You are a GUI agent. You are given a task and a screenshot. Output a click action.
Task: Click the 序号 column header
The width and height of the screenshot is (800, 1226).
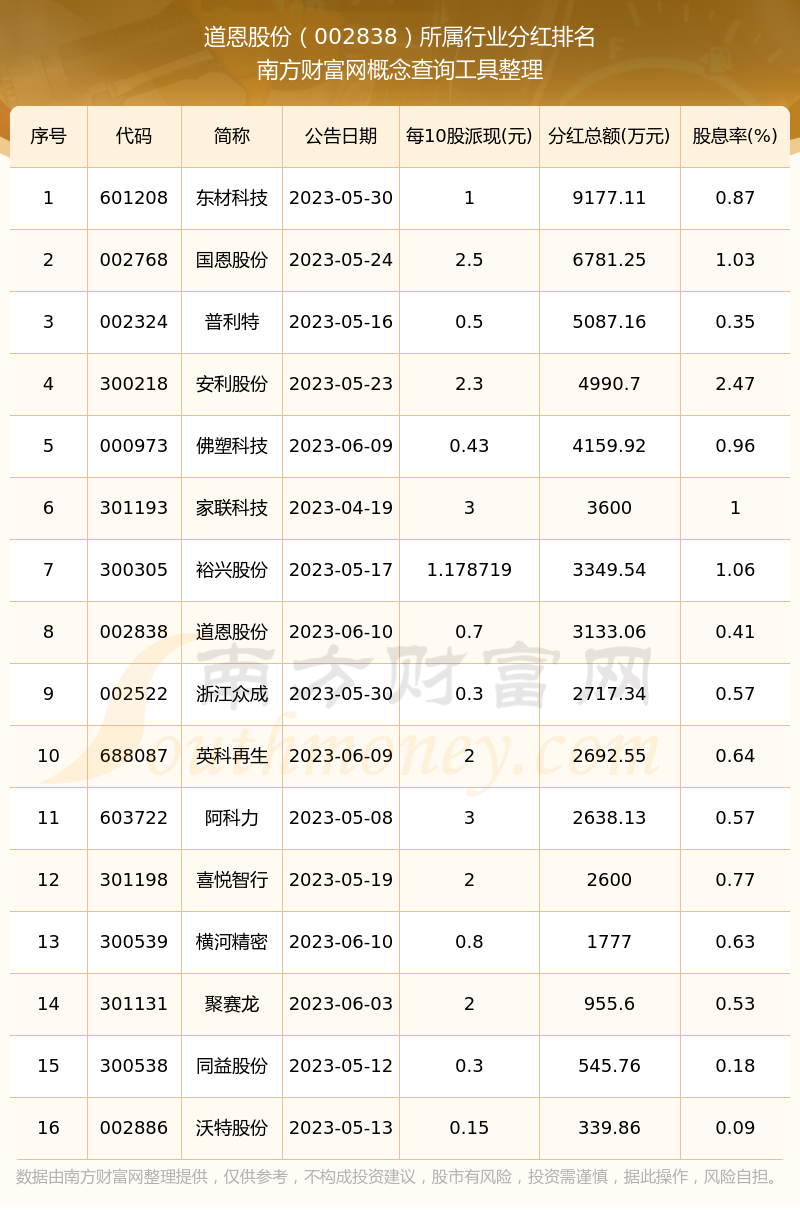tap(48, 136)
